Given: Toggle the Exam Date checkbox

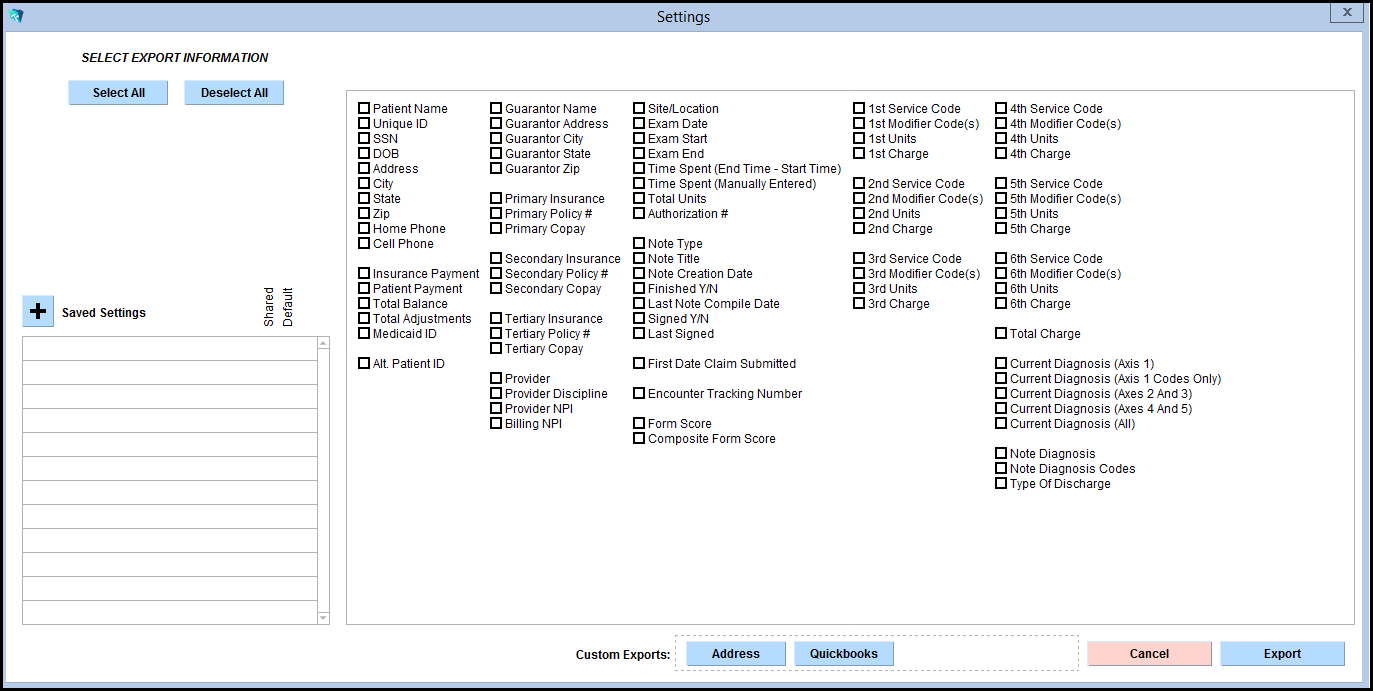Looking at the screenshot, I should pyautogui.click(x=639, y=123).
